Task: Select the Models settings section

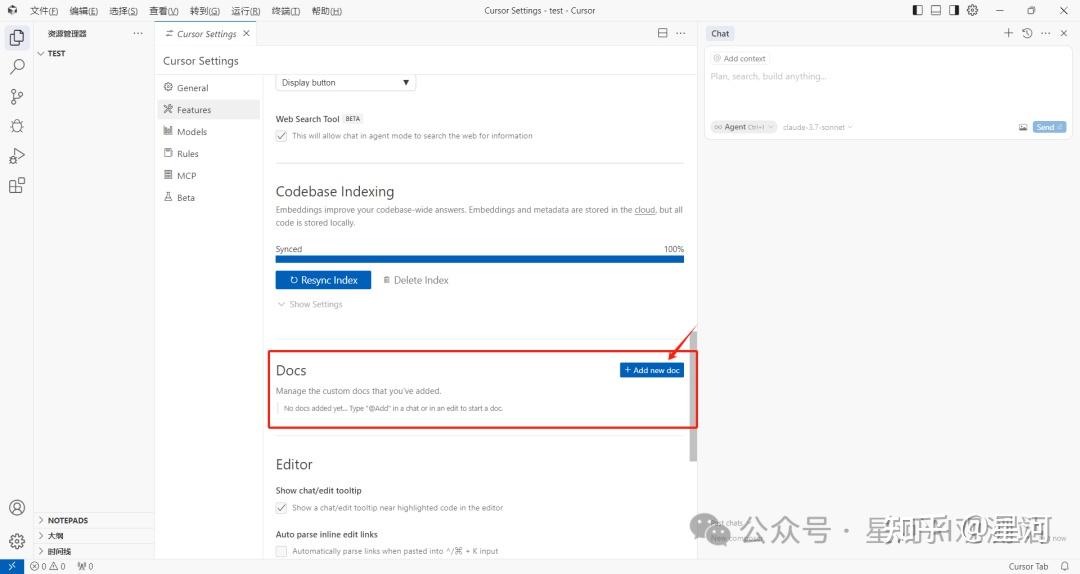Action: pos(209,132)
